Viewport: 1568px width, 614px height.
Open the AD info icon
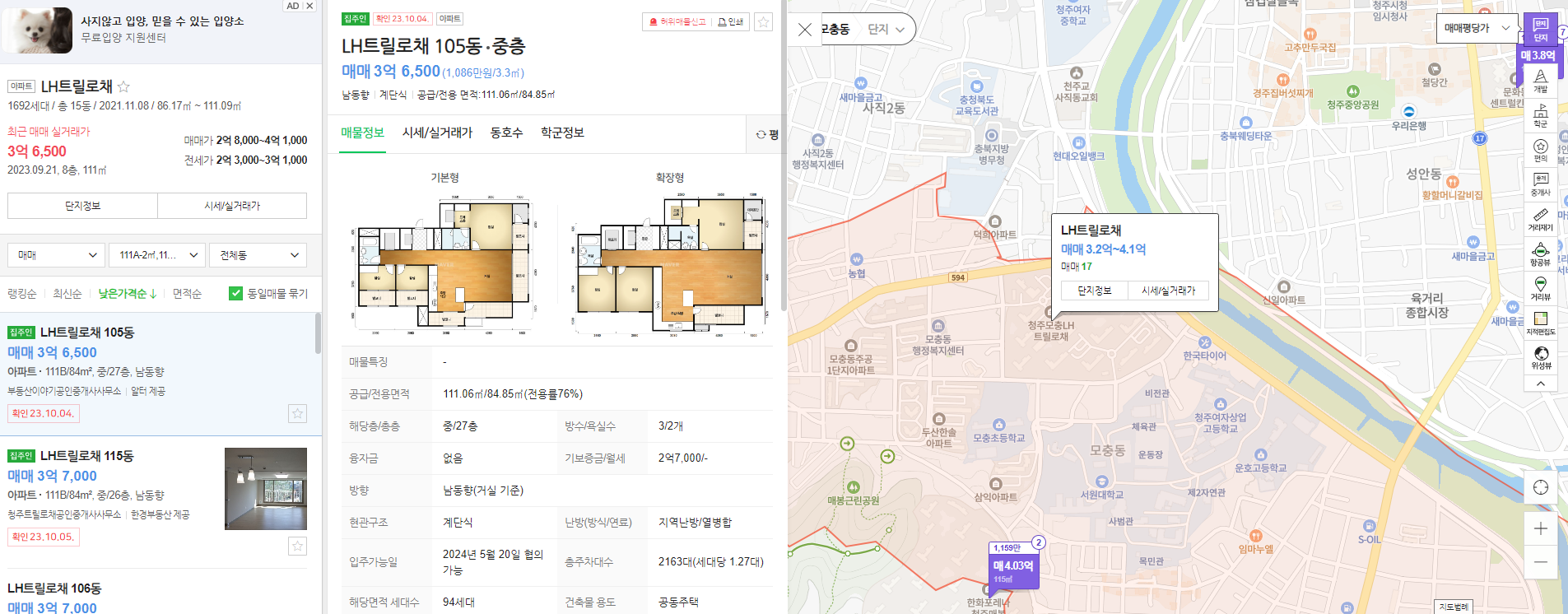[292, 6]
